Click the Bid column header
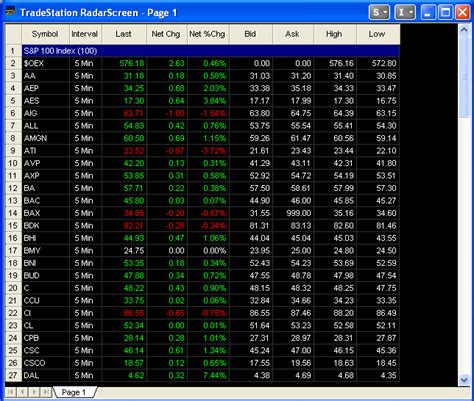This screenshot has height=401, width=474. point(251,34)
